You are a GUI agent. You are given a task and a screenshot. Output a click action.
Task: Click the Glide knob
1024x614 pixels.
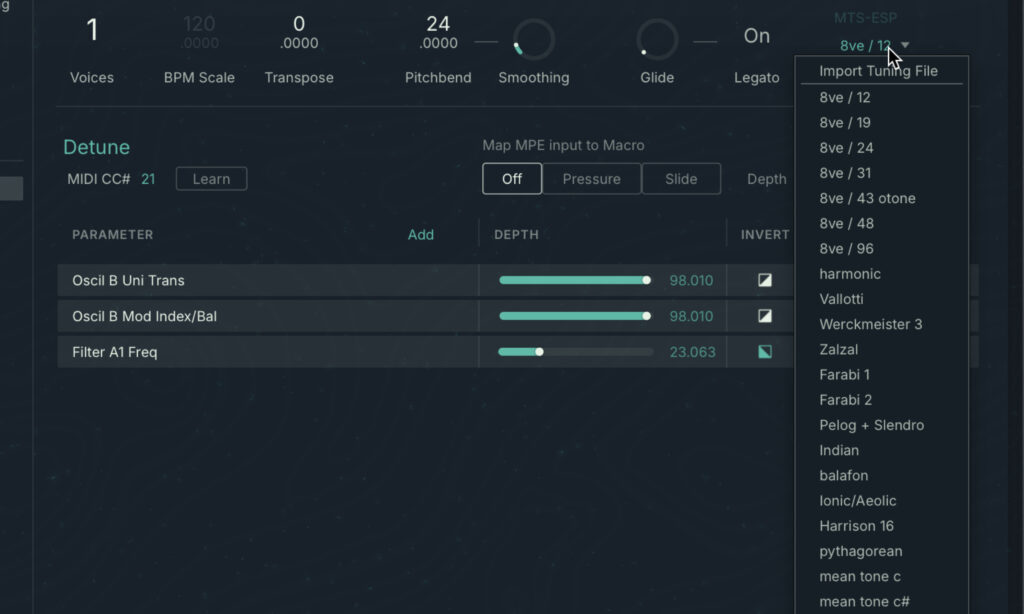[657, 40]
